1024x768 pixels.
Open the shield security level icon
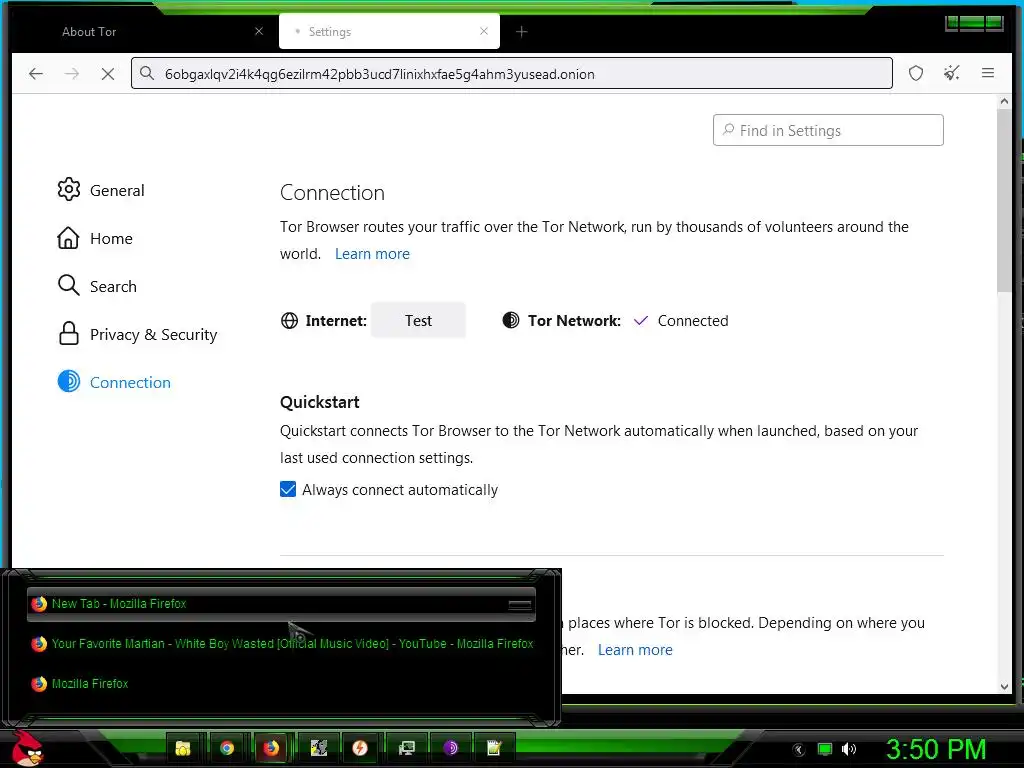916,73
